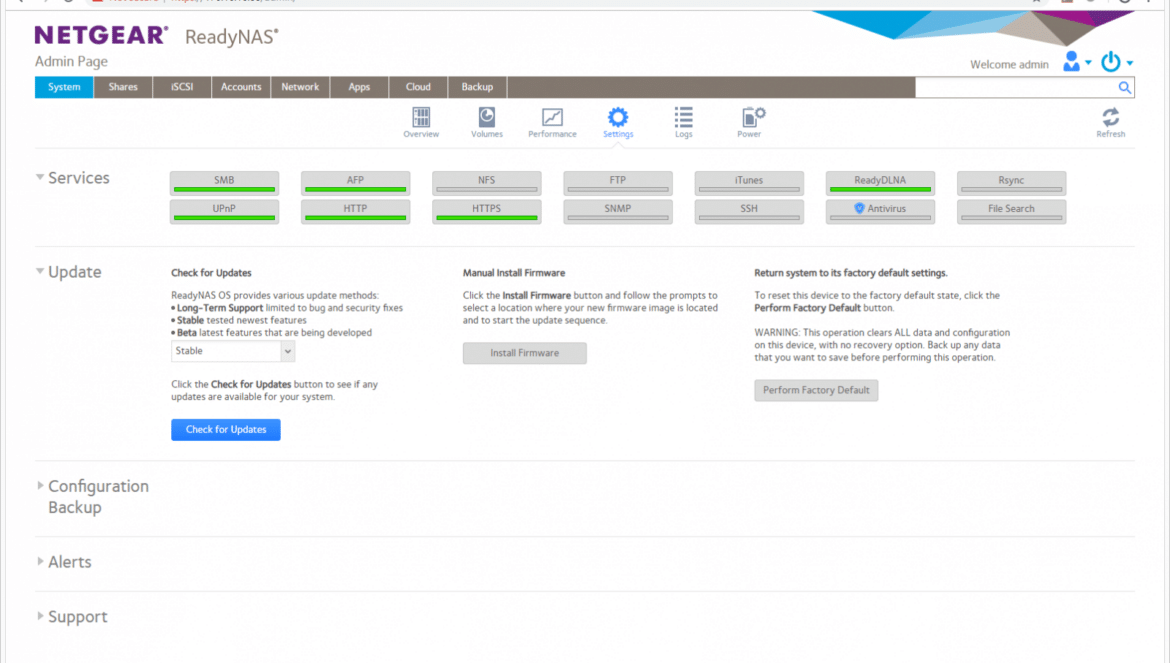Viewport: 1170px width, 663px height.
Task: Enable the NFS service
Action: click(487, 183)
